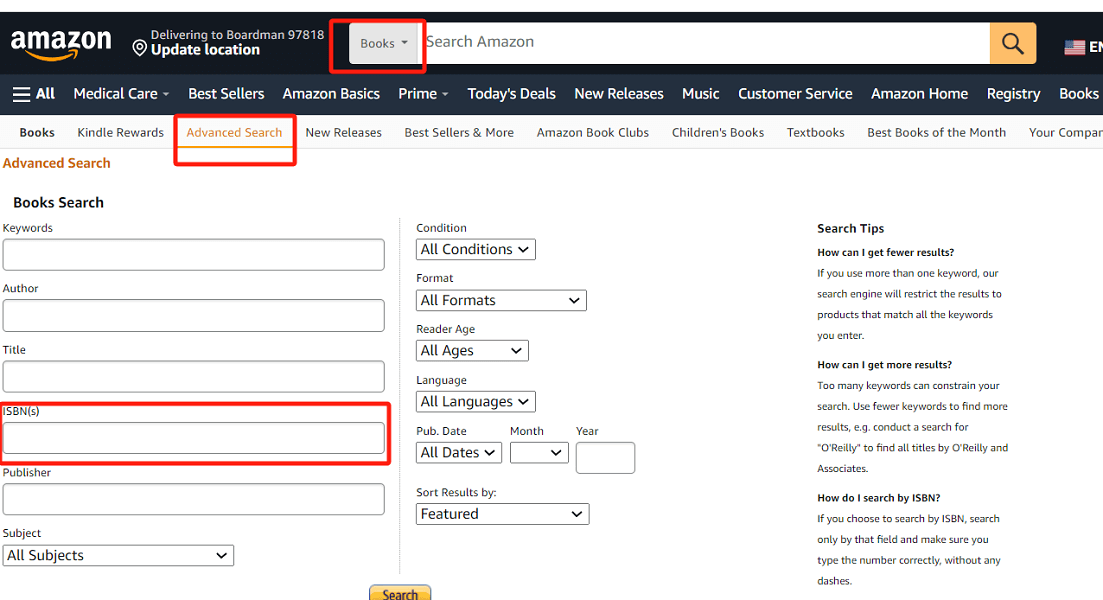Image resolution: width=1103 pixels, height=600 pixels.
Task: Click inside the ISBN(s) input field
Action: 193,438
